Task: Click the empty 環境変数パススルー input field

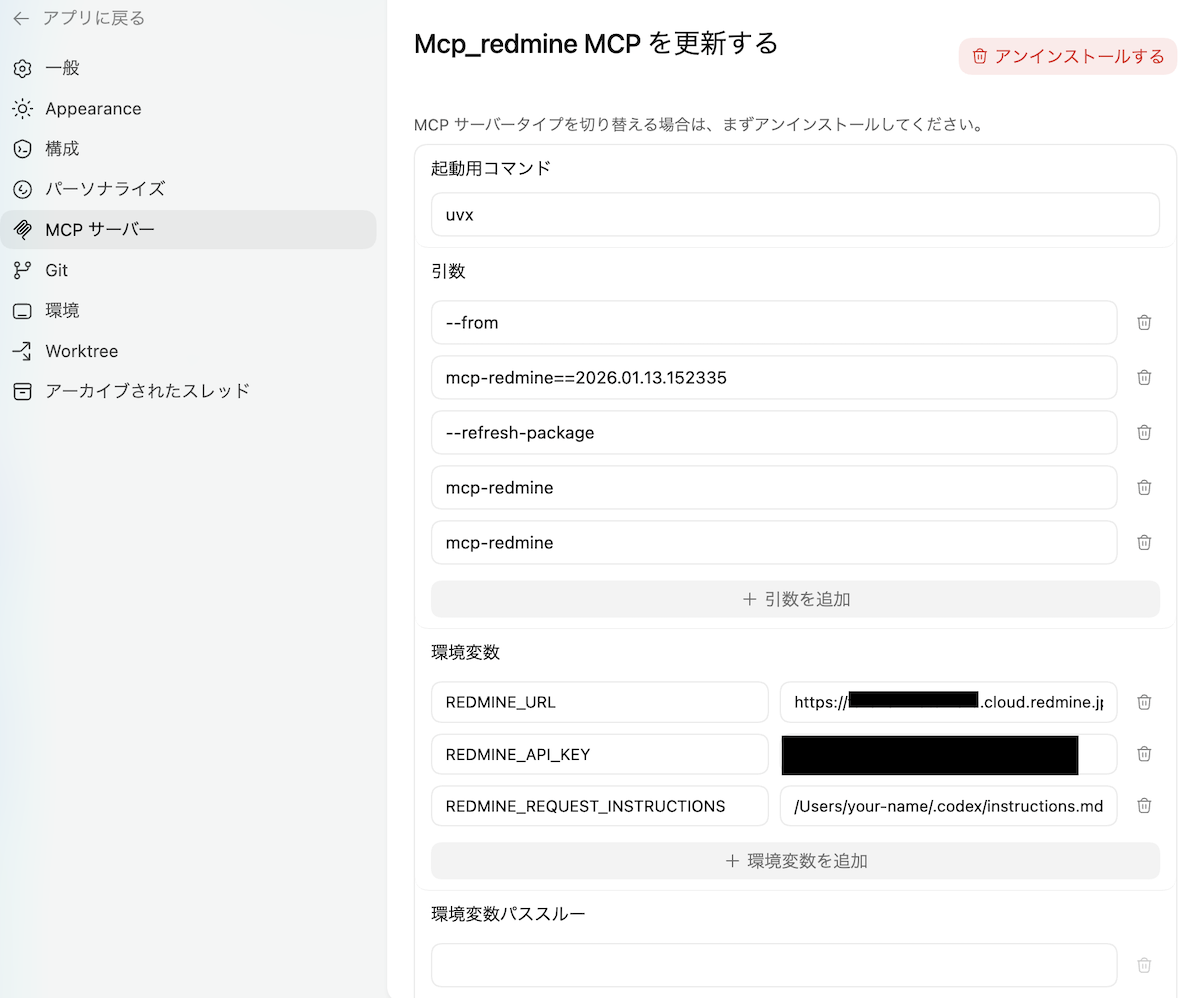Action: coord(773,965)
